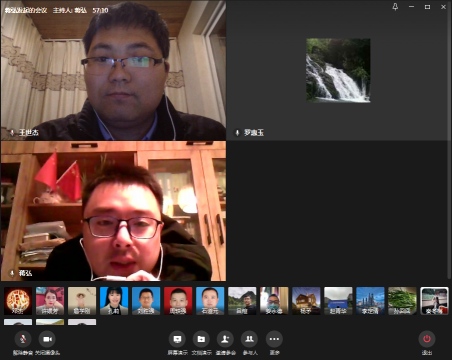Viewport: 452px width, 360px height.
Task: Select the bottom-left video with red flags
Action: coord(113,211)
